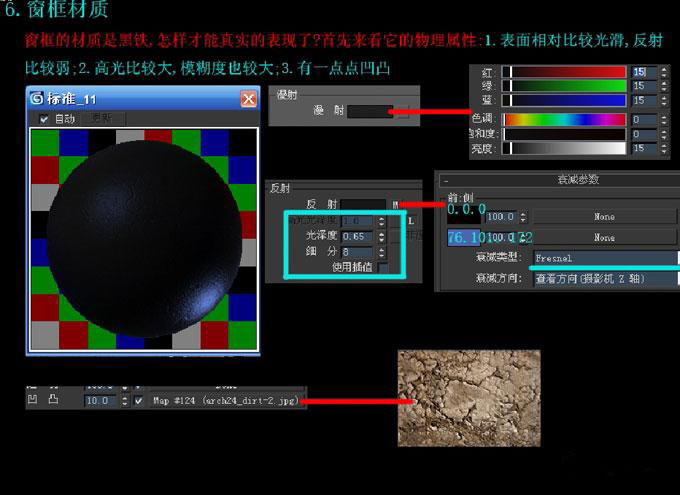The width and height of the screenshot is (680, 495).
Task: Click the 3ds Max logo icon in title bar
Action: [37, 98]
